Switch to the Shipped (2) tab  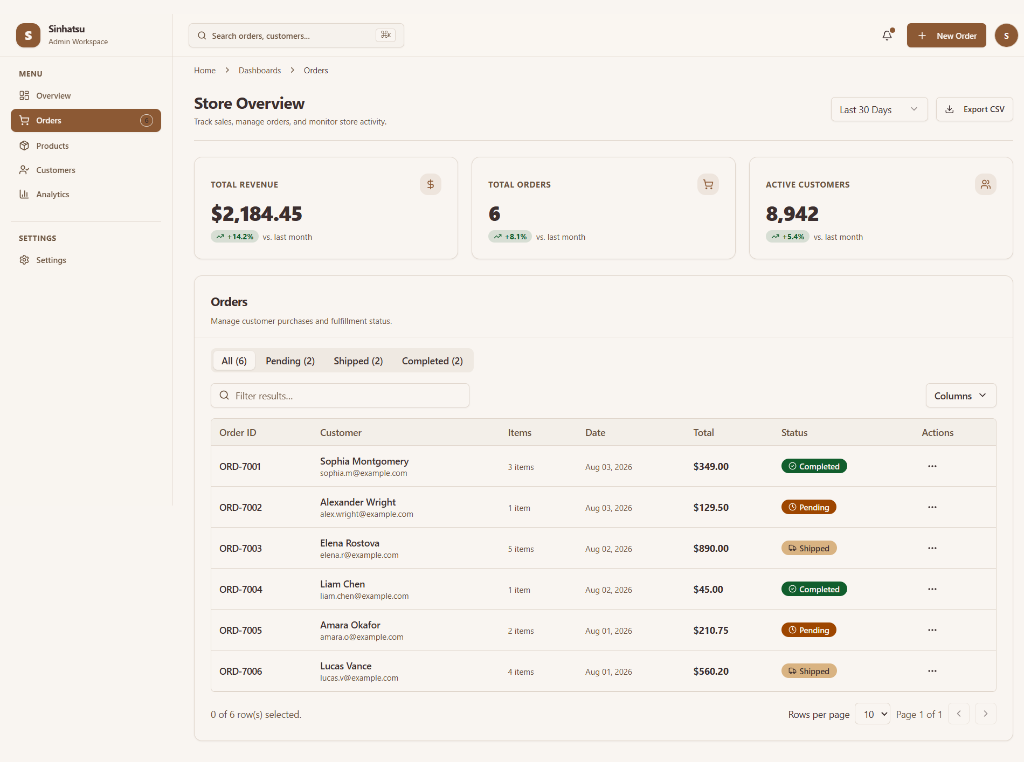click(x=358, y=360)
